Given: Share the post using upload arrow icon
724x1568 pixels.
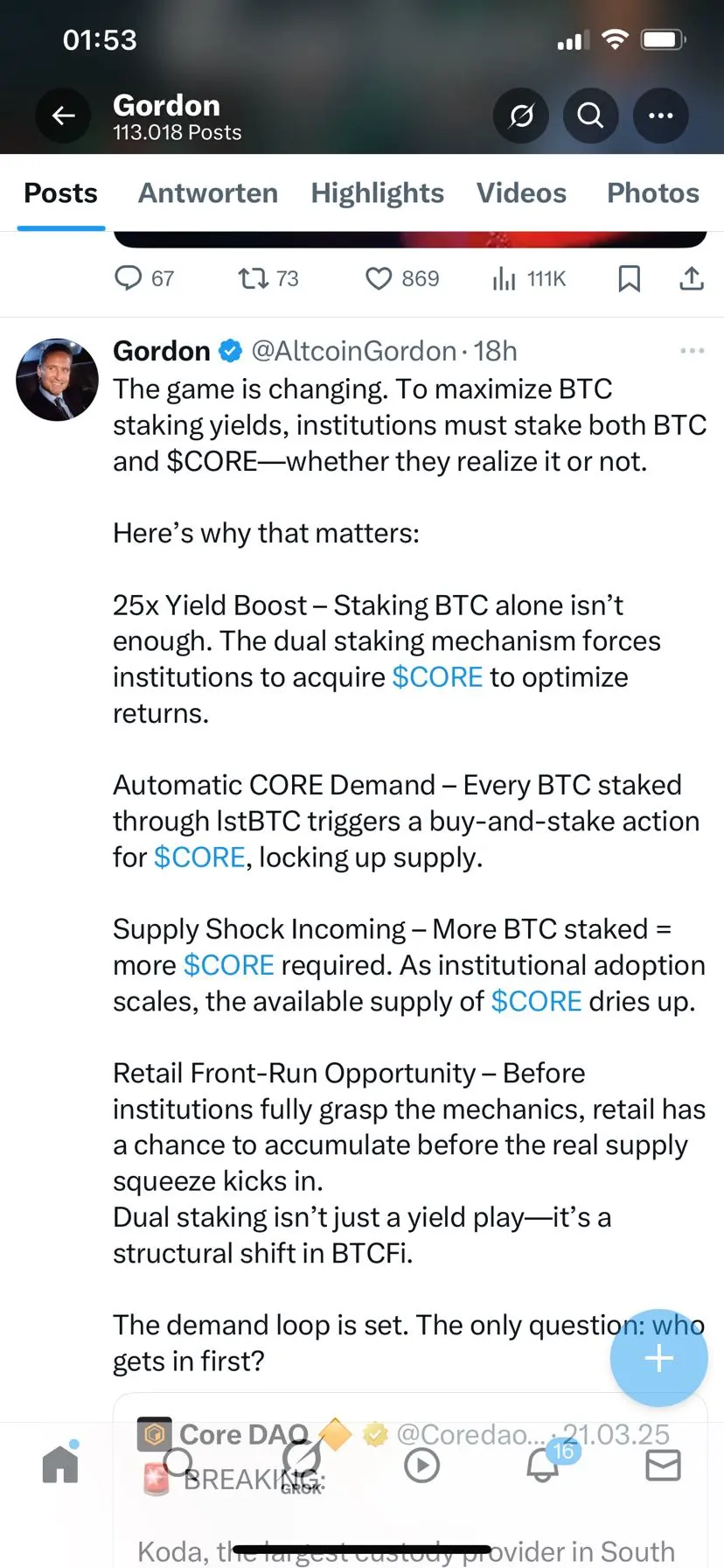Looking at the screenshot, I should tap(692, 278).
